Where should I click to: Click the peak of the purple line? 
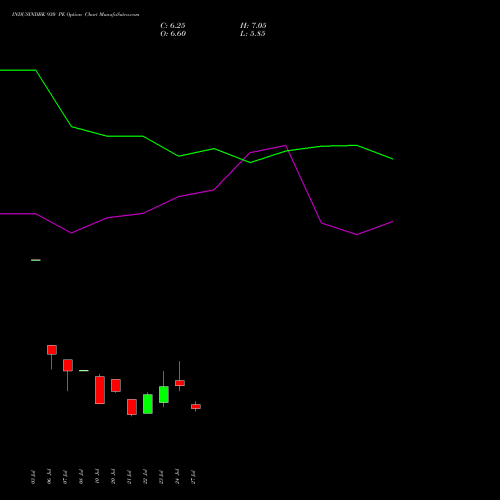[285, 145]
